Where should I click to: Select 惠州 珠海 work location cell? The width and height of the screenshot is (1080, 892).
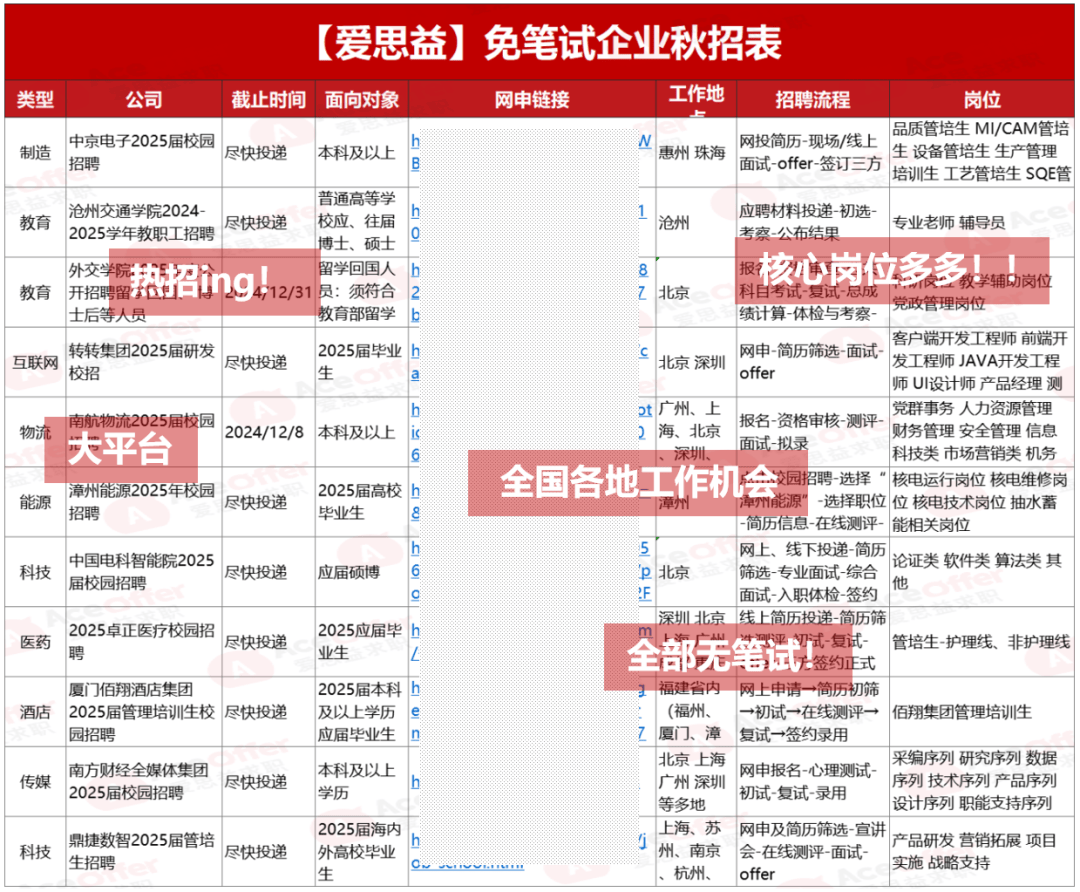pyautogui.click(x=696, y=152)
